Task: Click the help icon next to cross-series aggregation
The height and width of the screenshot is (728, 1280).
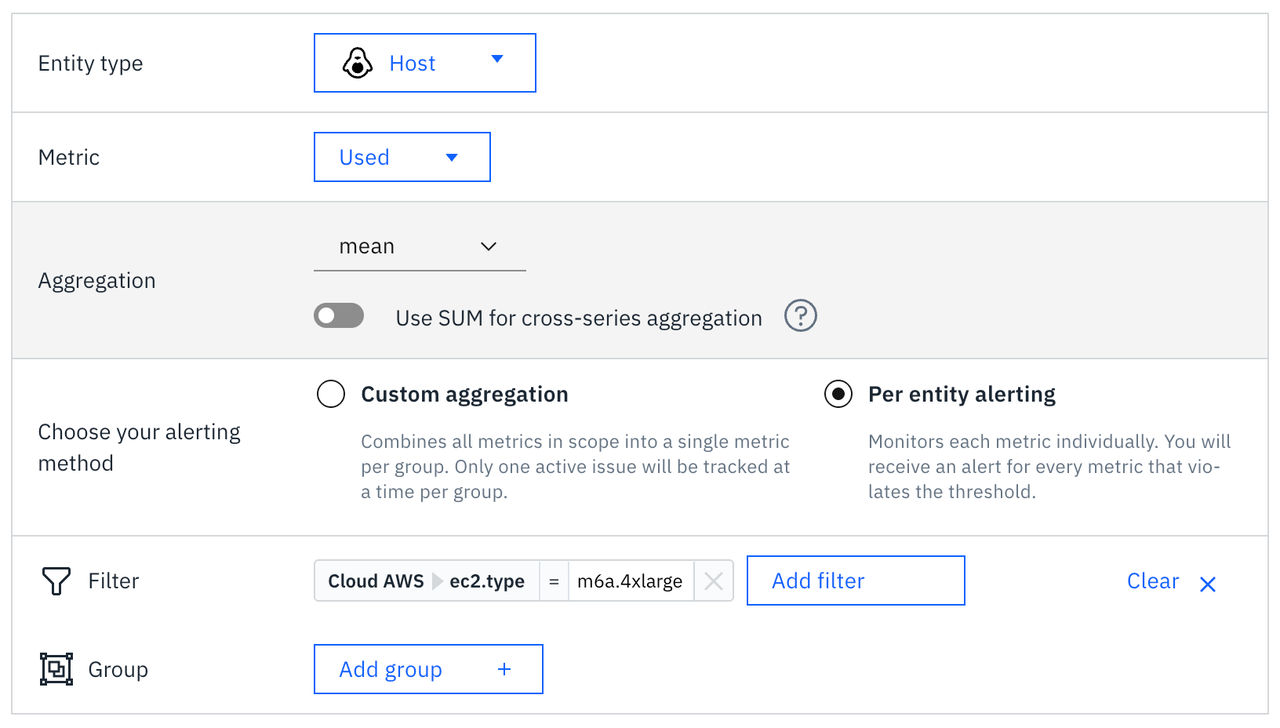Action: (800, 316)
